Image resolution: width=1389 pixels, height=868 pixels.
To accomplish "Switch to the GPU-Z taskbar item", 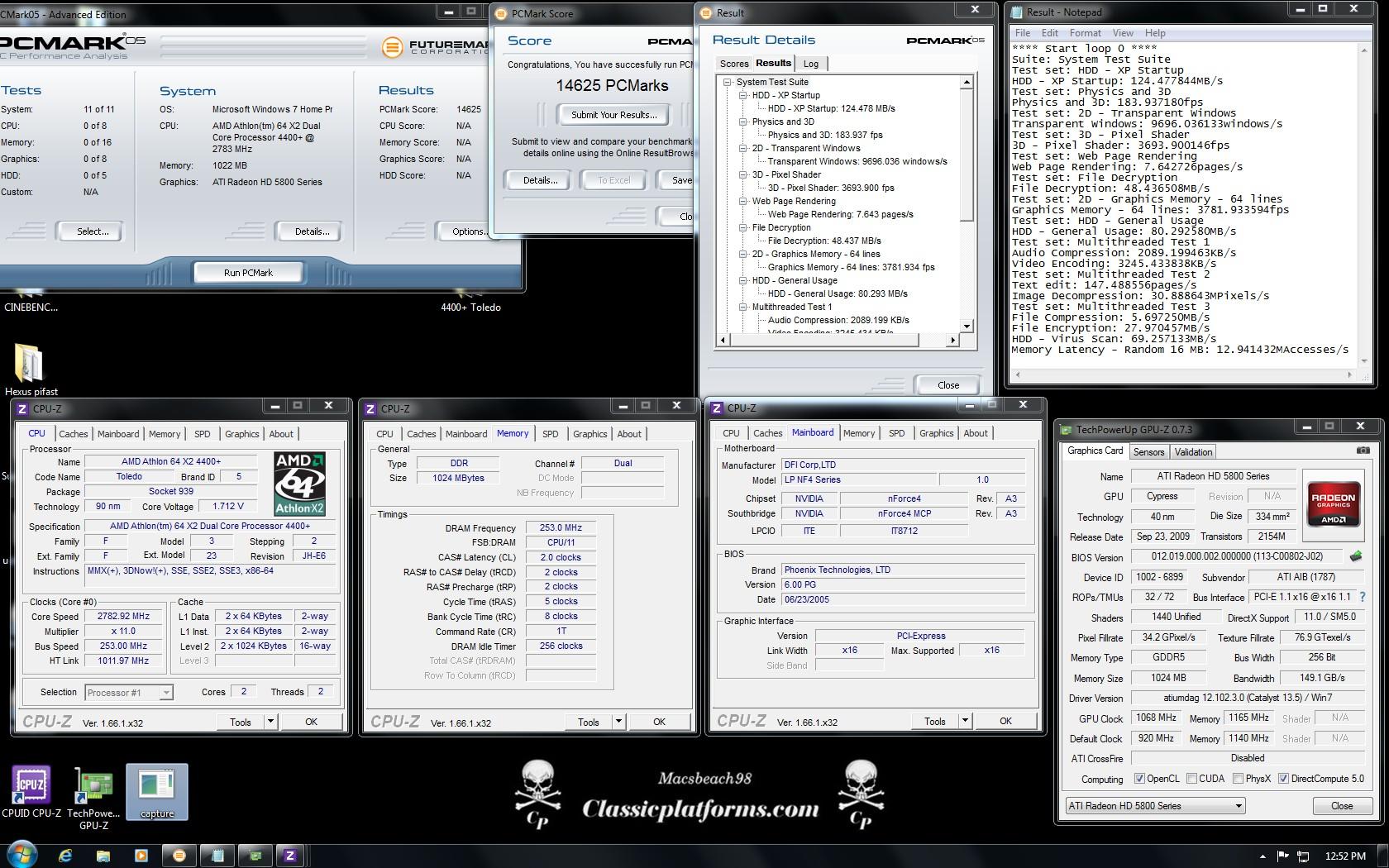I will tap(256, 856).
